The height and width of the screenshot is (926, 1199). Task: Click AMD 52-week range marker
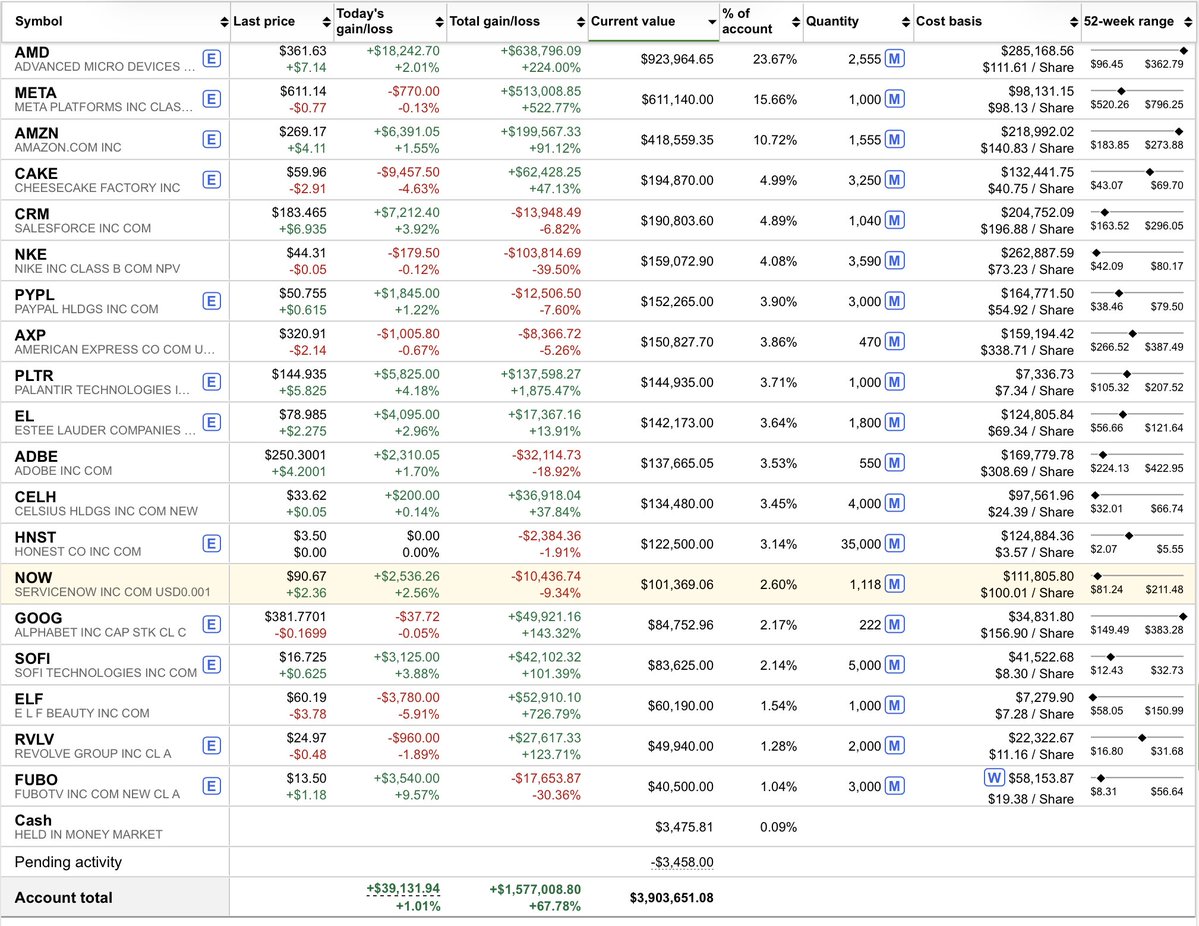click(x=1184, y=50)
